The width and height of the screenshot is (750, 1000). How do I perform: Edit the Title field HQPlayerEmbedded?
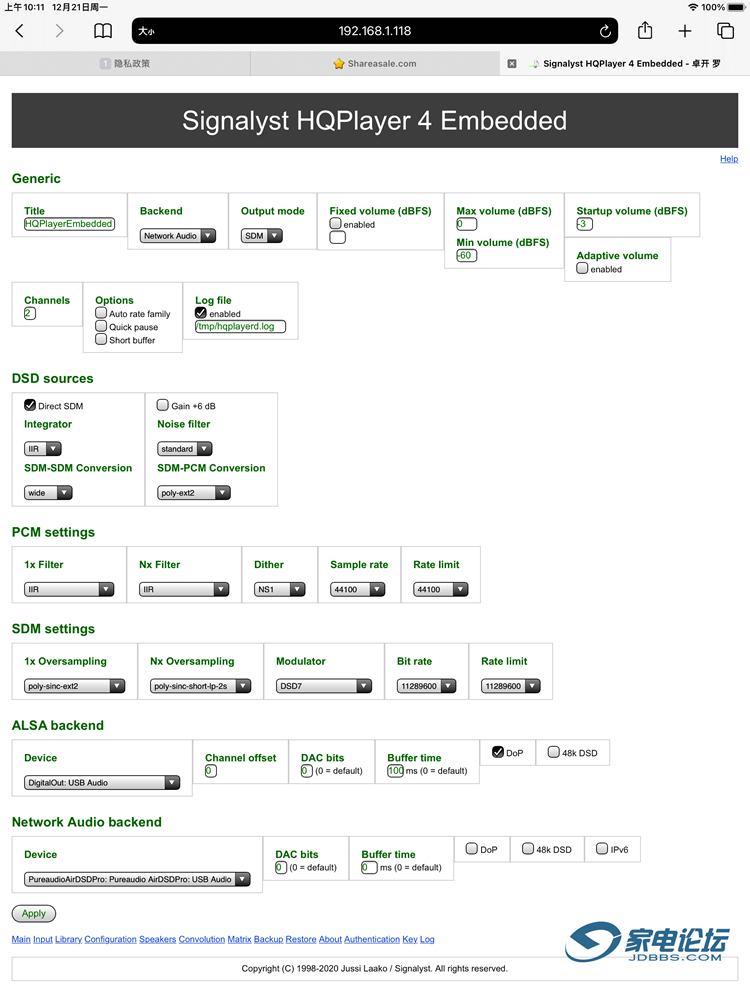pyautogui.click(x=70, y=224)
